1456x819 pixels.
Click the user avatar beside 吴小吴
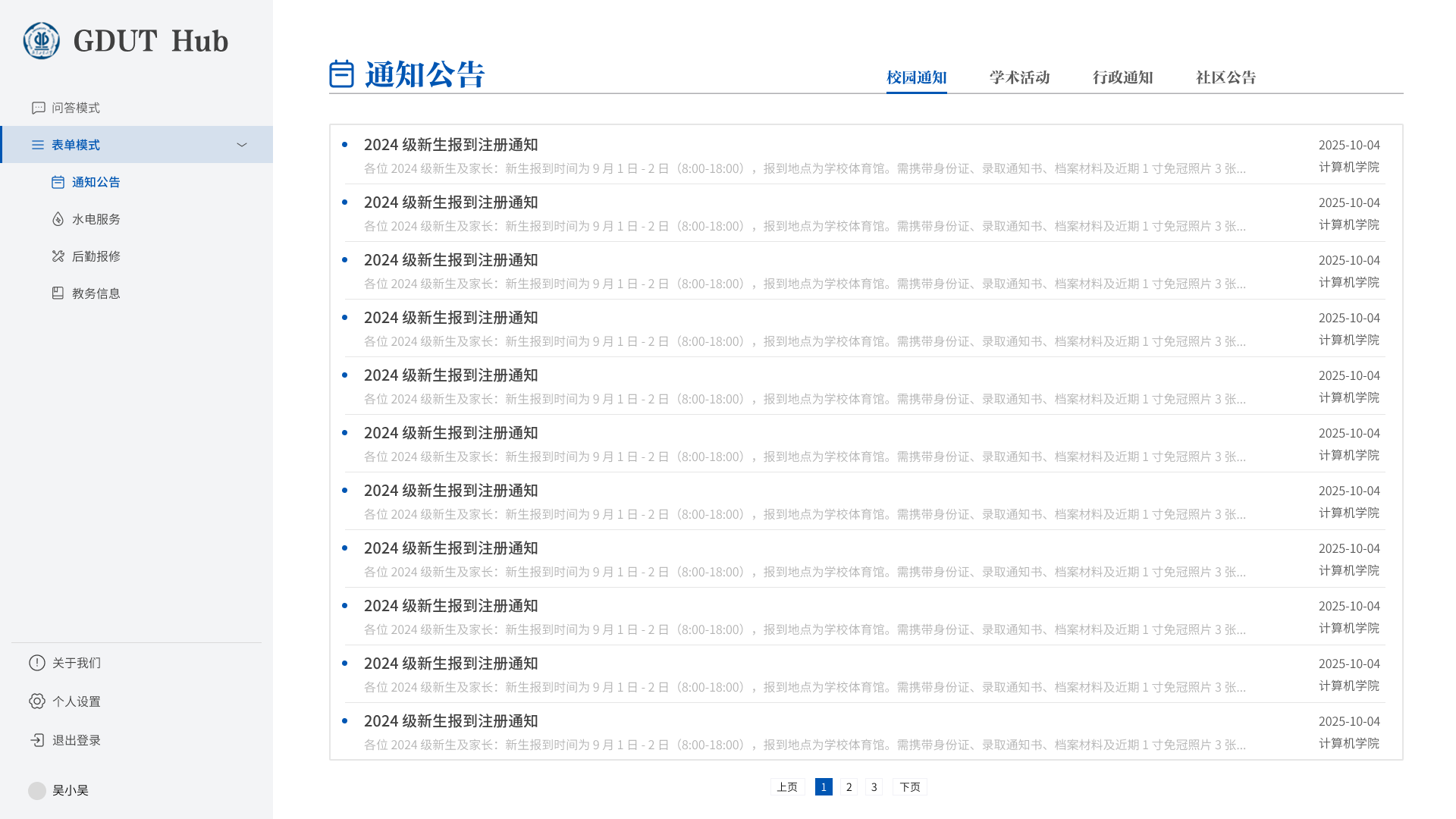(x=36, y=791)
